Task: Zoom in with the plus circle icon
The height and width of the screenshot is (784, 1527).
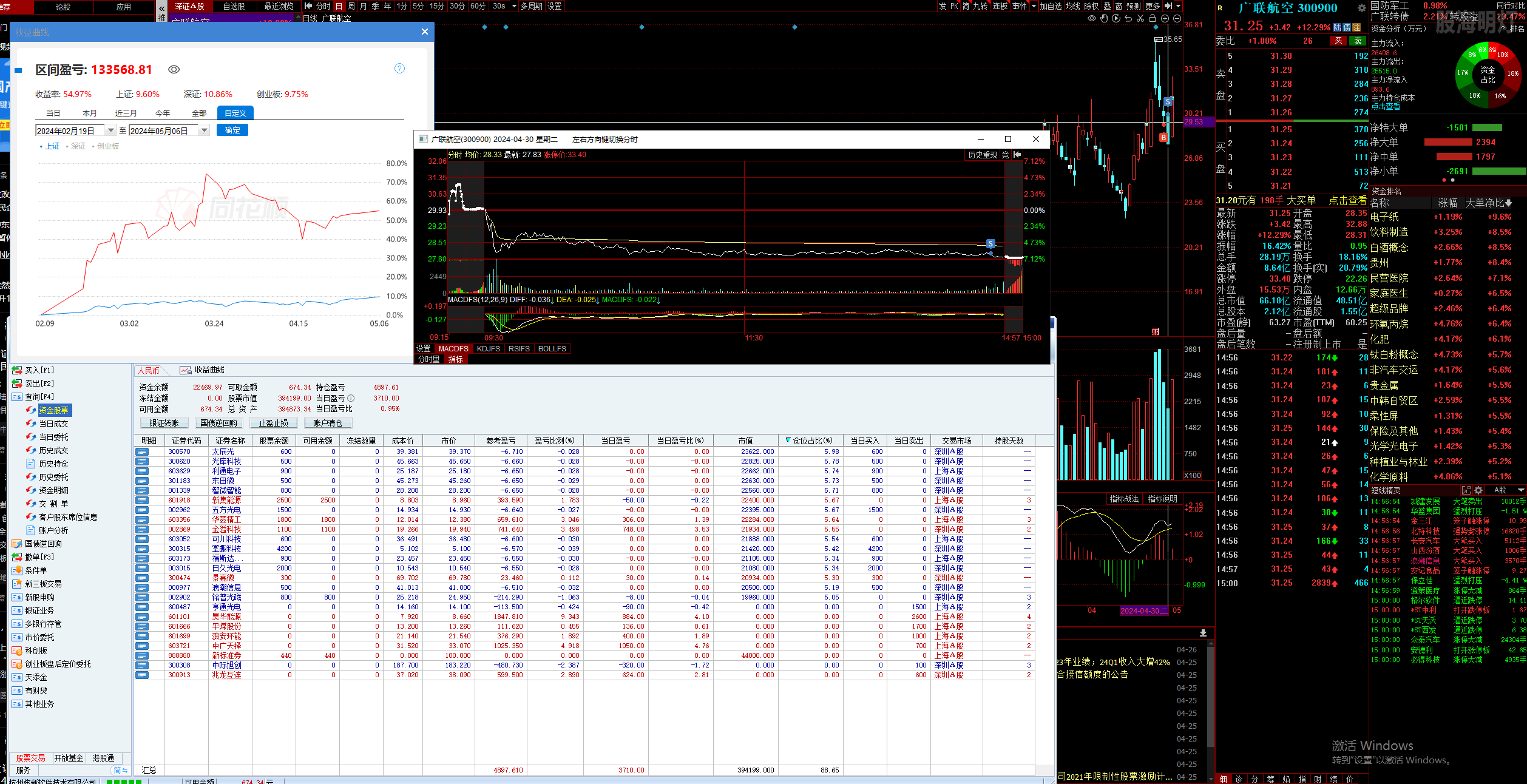Action: click(1165, 19)
